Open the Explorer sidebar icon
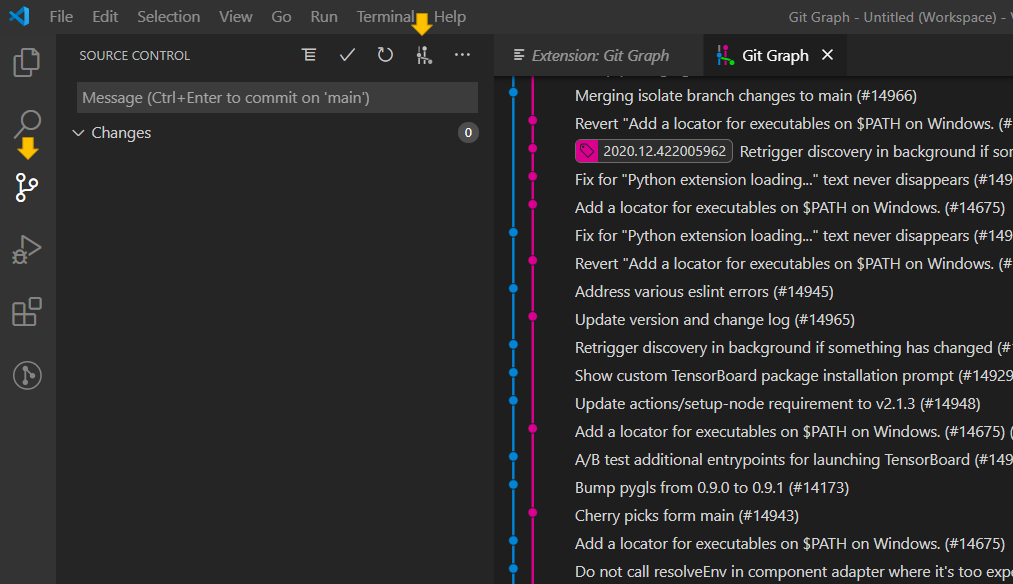1013x584 pixels. [x=26, y=62]
